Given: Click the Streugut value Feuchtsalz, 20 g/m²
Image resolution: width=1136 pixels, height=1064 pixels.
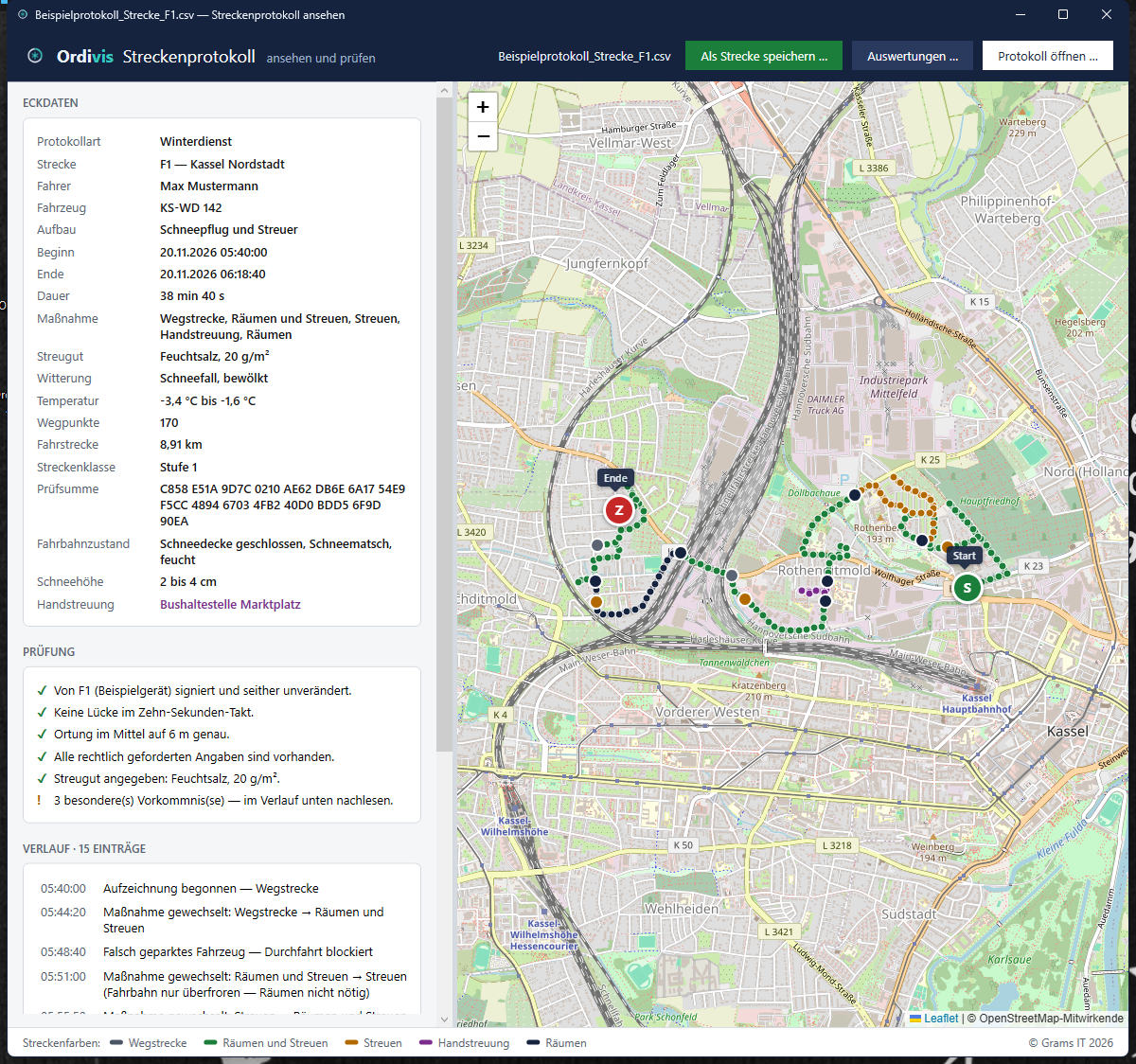Looking at the screenshot, I should [x=215, y=357].
